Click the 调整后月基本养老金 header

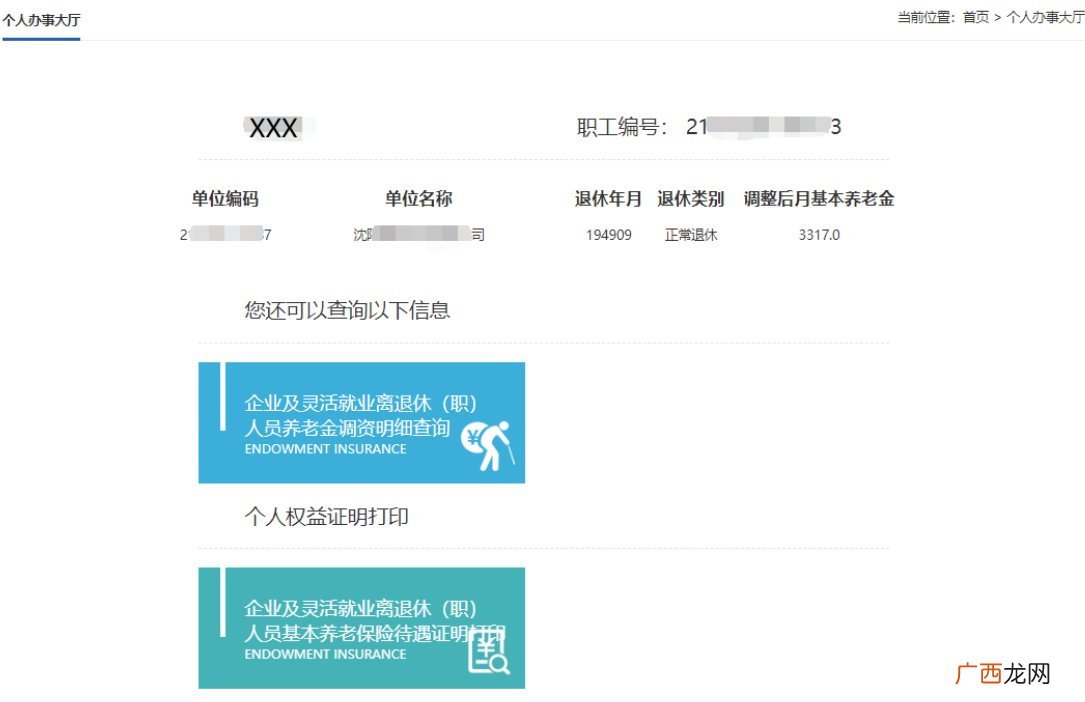click(819, 199)
